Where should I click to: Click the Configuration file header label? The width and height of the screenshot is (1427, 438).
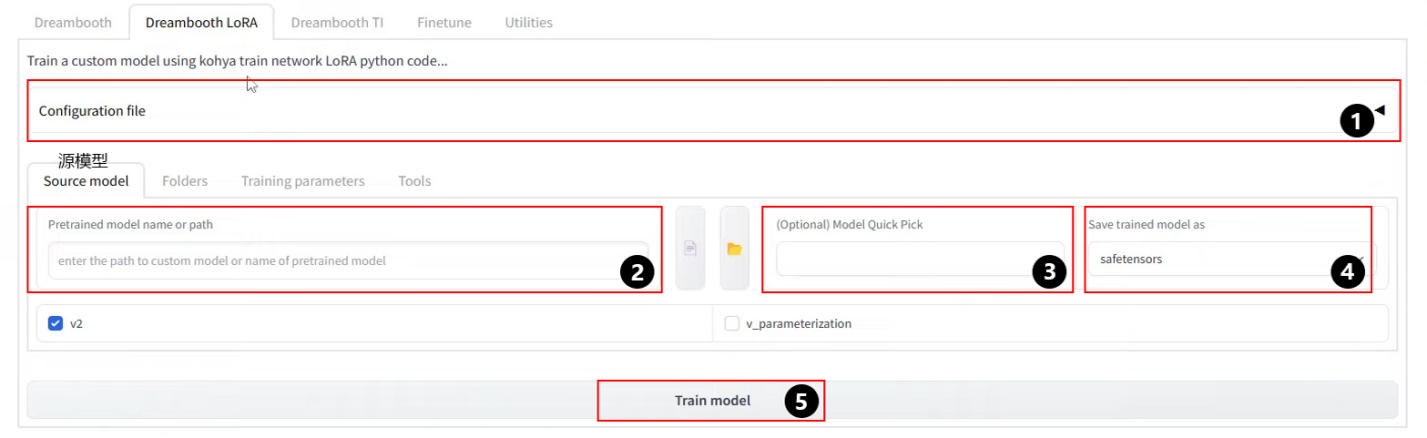[92, 111]
